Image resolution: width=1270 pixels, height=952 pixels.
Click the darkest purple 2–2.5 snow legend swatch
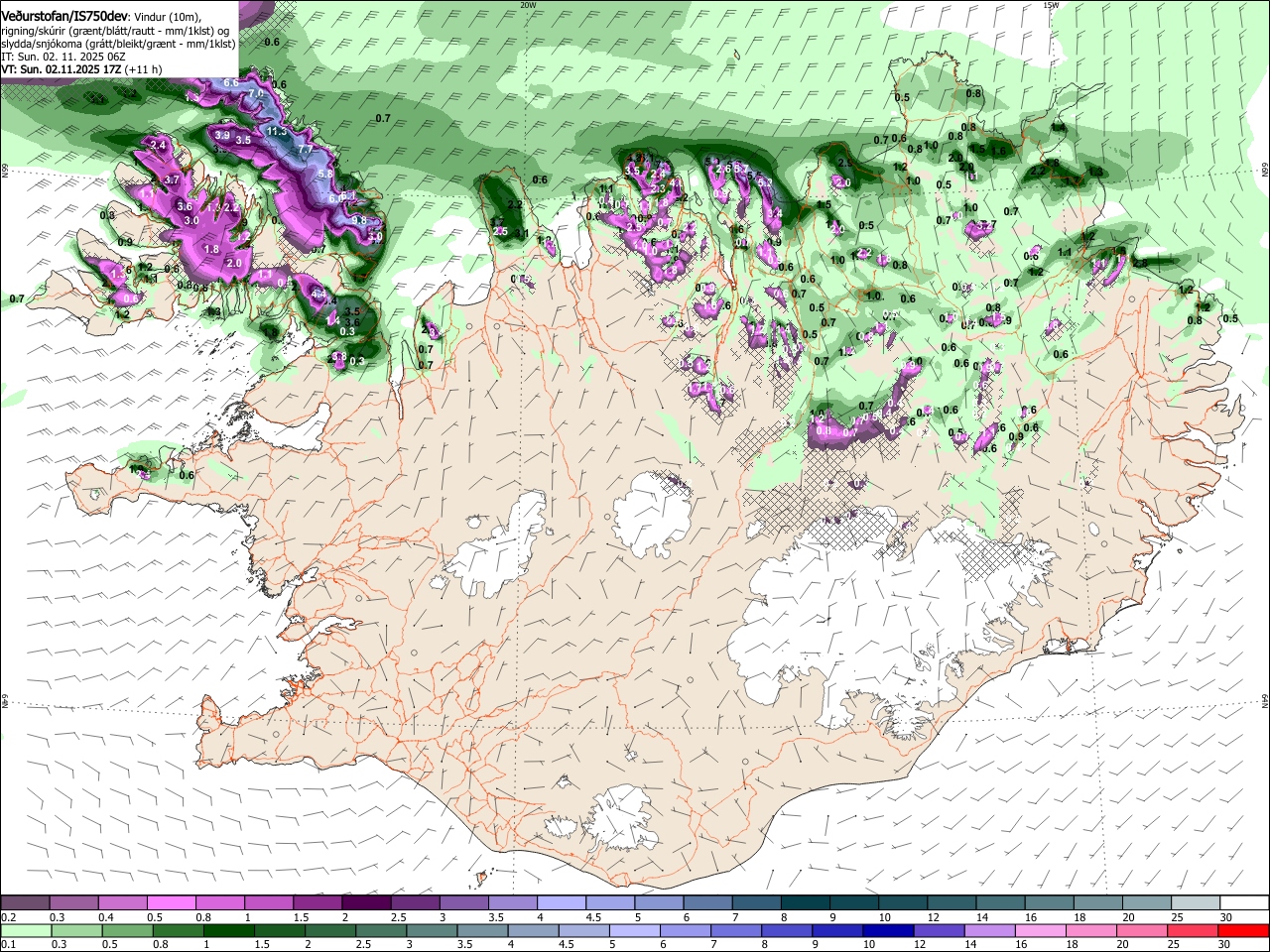point(365,903)
